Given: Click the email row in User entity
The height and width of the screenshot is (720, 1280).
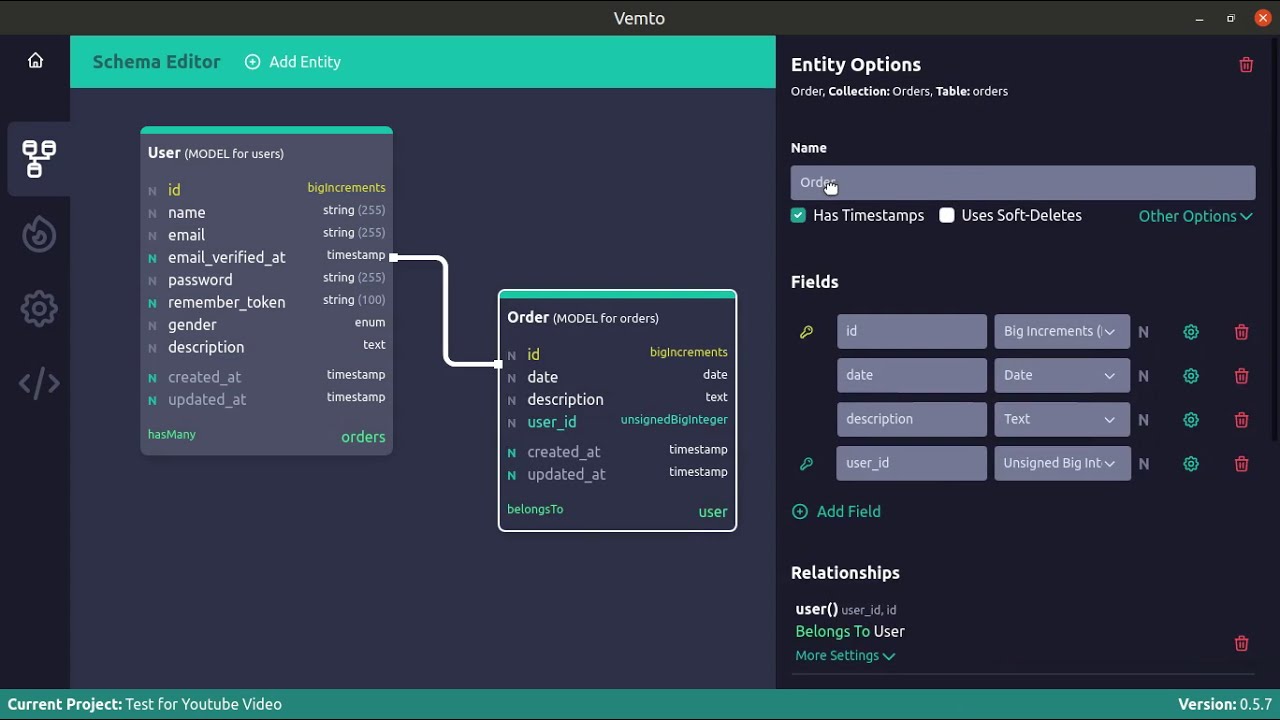Looking at the screenshot, I should [266, 235].
